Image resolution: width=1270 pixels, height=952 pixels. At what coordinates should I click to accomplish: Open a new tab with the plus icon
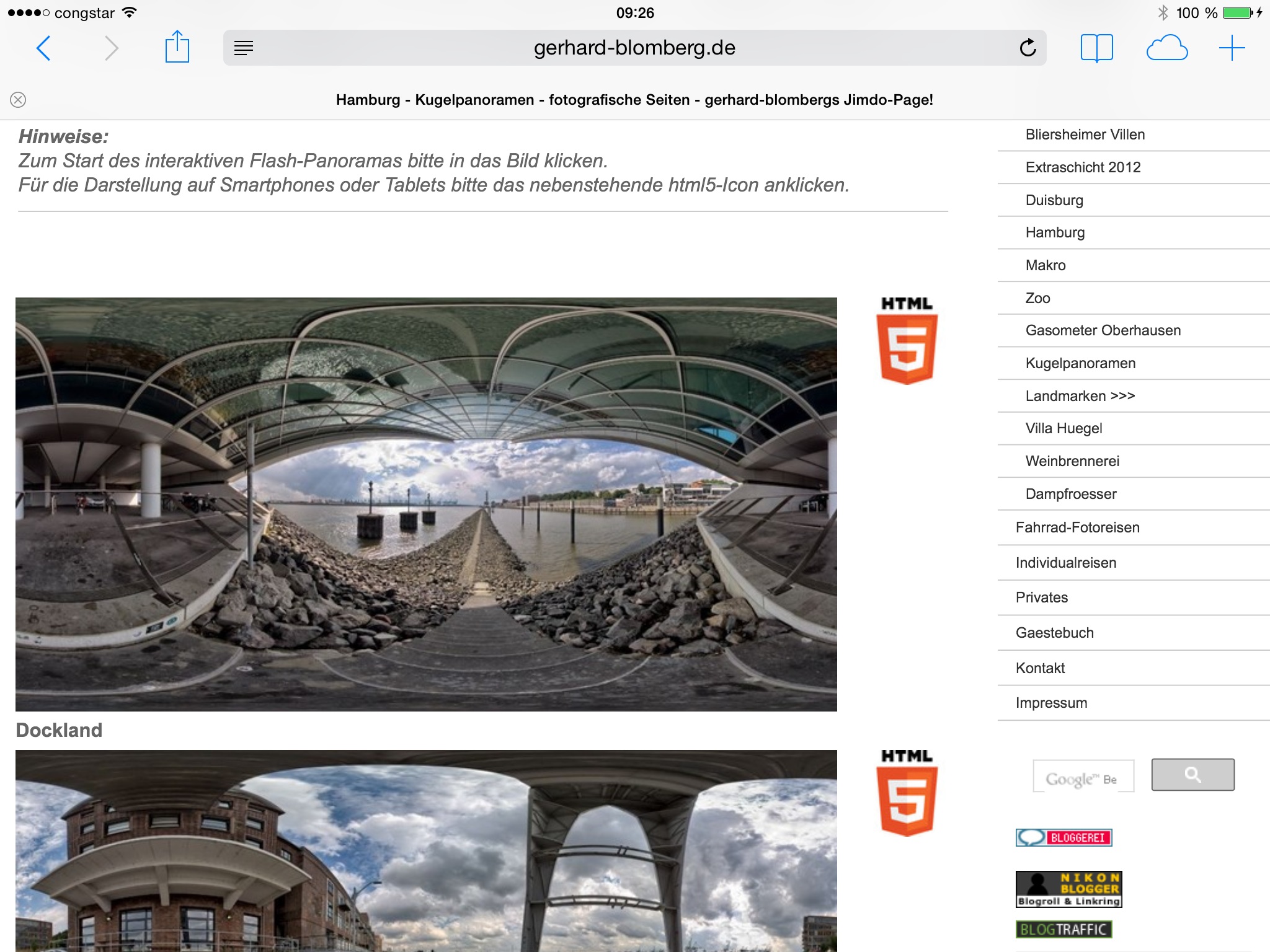tap(1232, 48)
